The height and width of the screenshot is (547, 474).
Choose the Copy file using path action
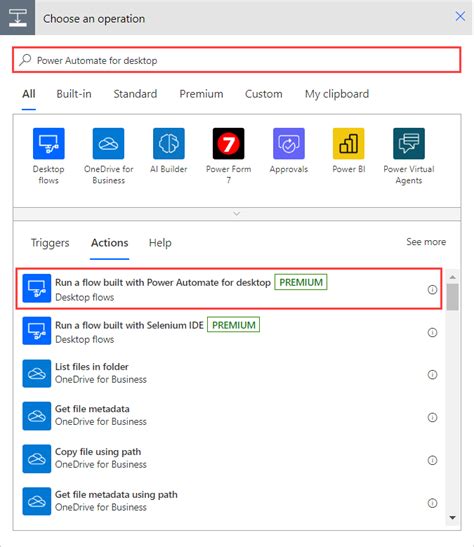(229, 459)
